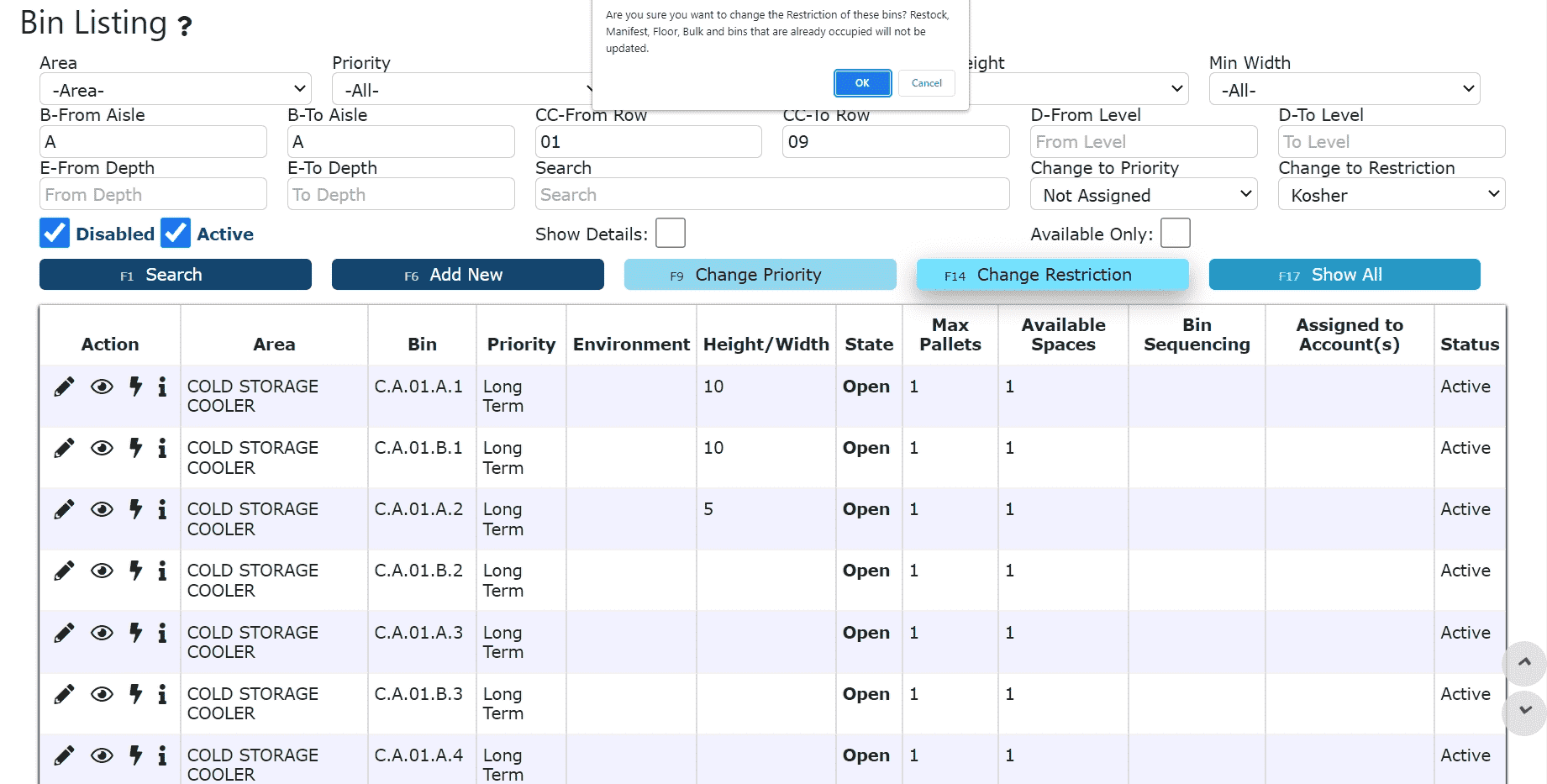Open info icon for bin C.A.01.B.2
This screenshot has height=784, width=1547.
point(162,571)
